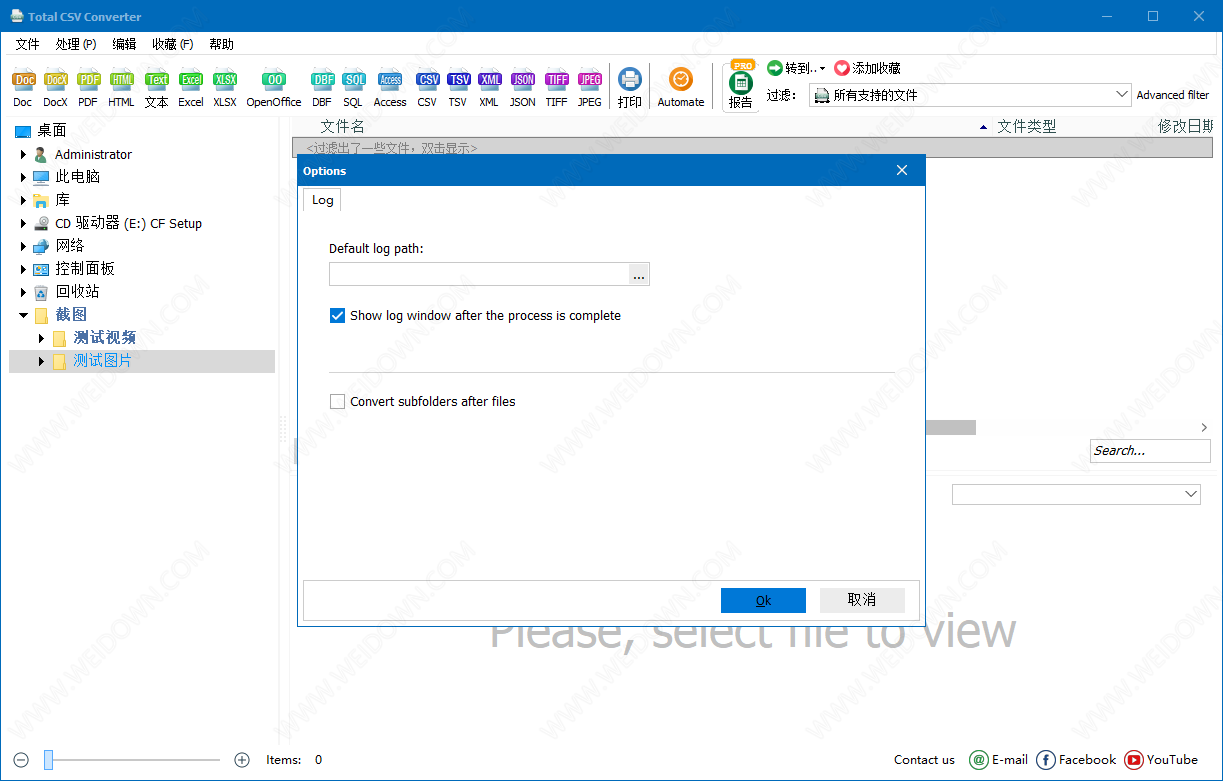Expand the 库 tree node

point(23,201)
